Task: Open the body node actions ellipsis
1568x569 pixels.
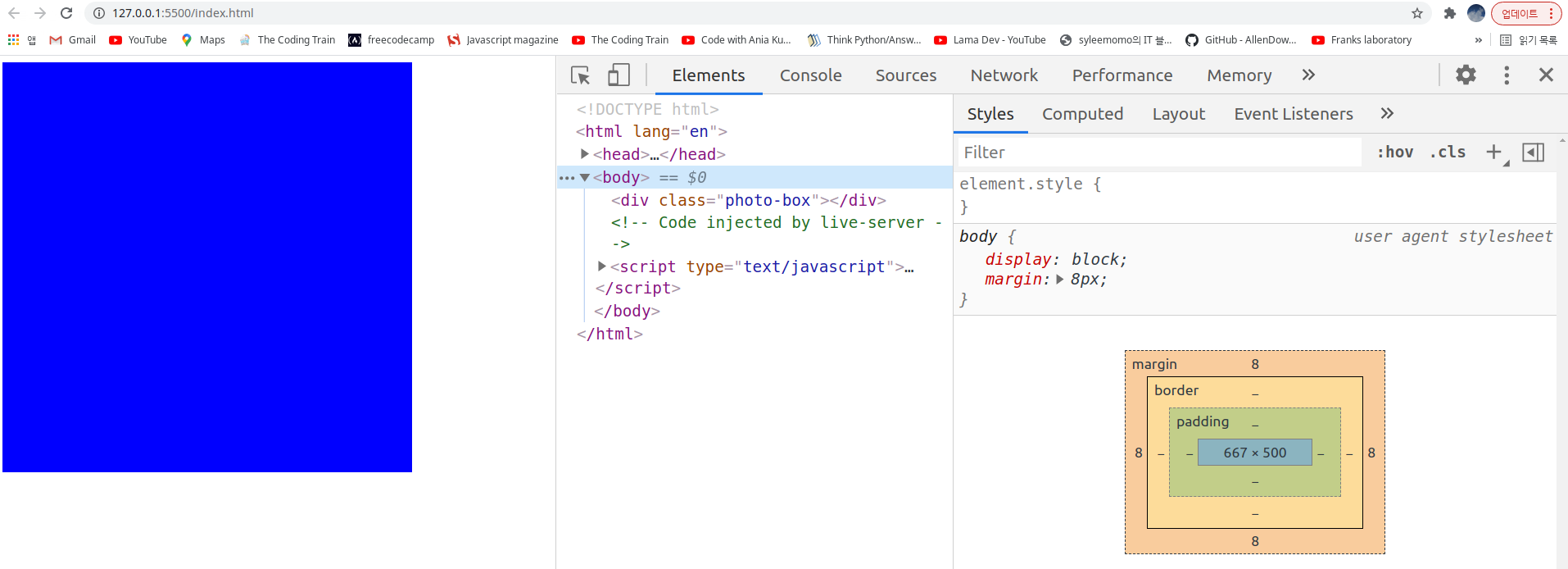Action: tap(566, 178)
